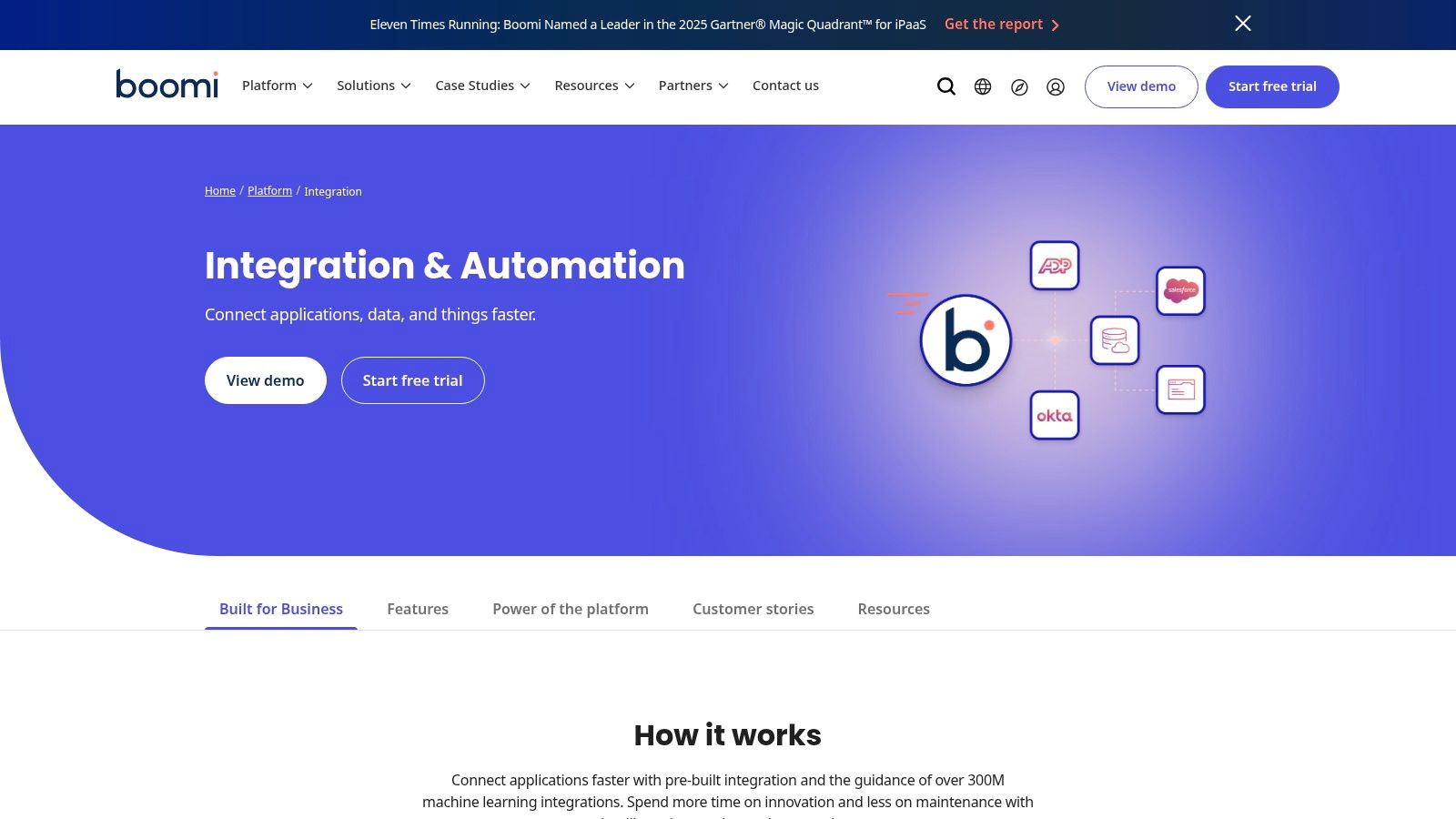Switch to the Resources section tab
The image size is (1456, 819).
[894, 609]
